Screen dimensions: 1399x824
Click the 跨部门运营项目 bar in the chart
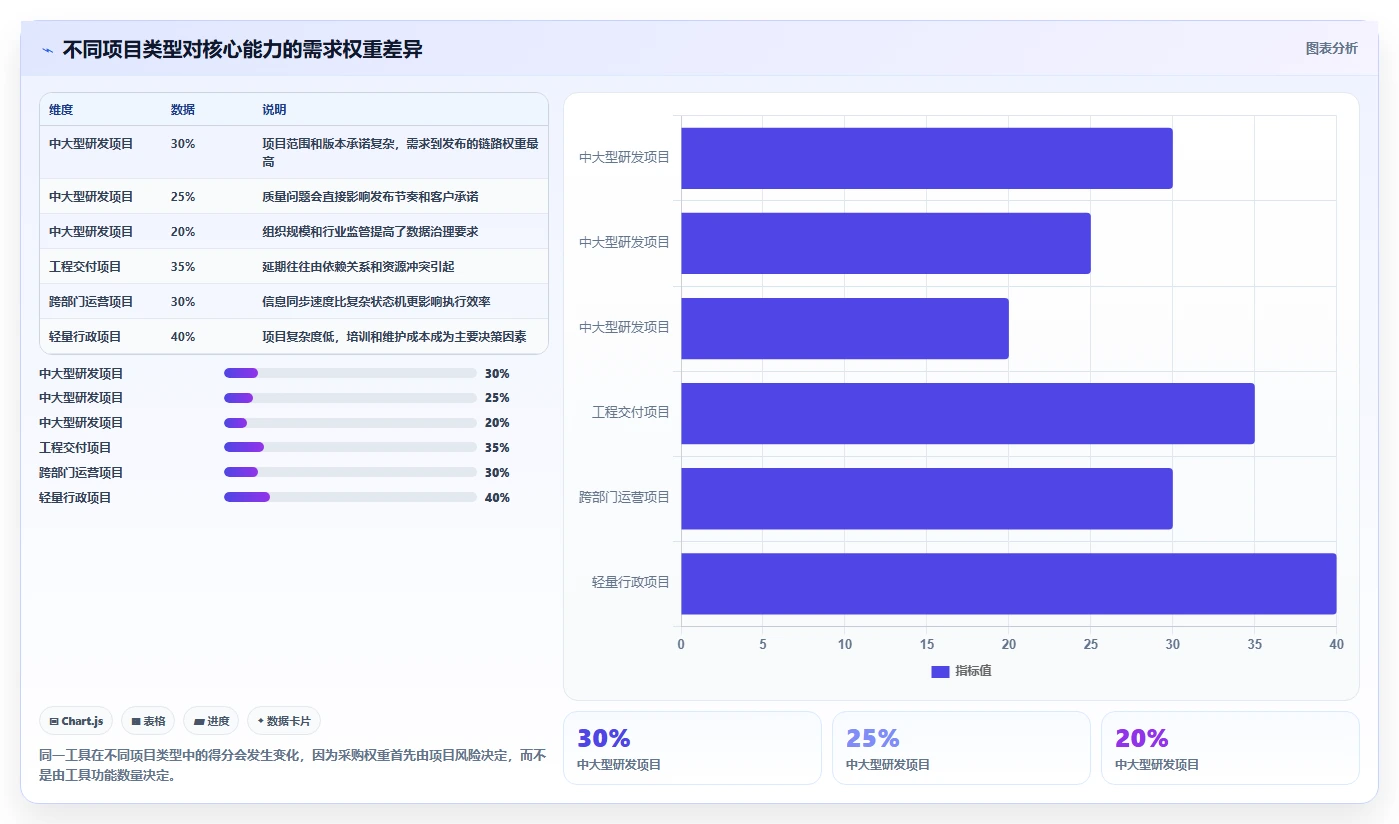(926, 498)
